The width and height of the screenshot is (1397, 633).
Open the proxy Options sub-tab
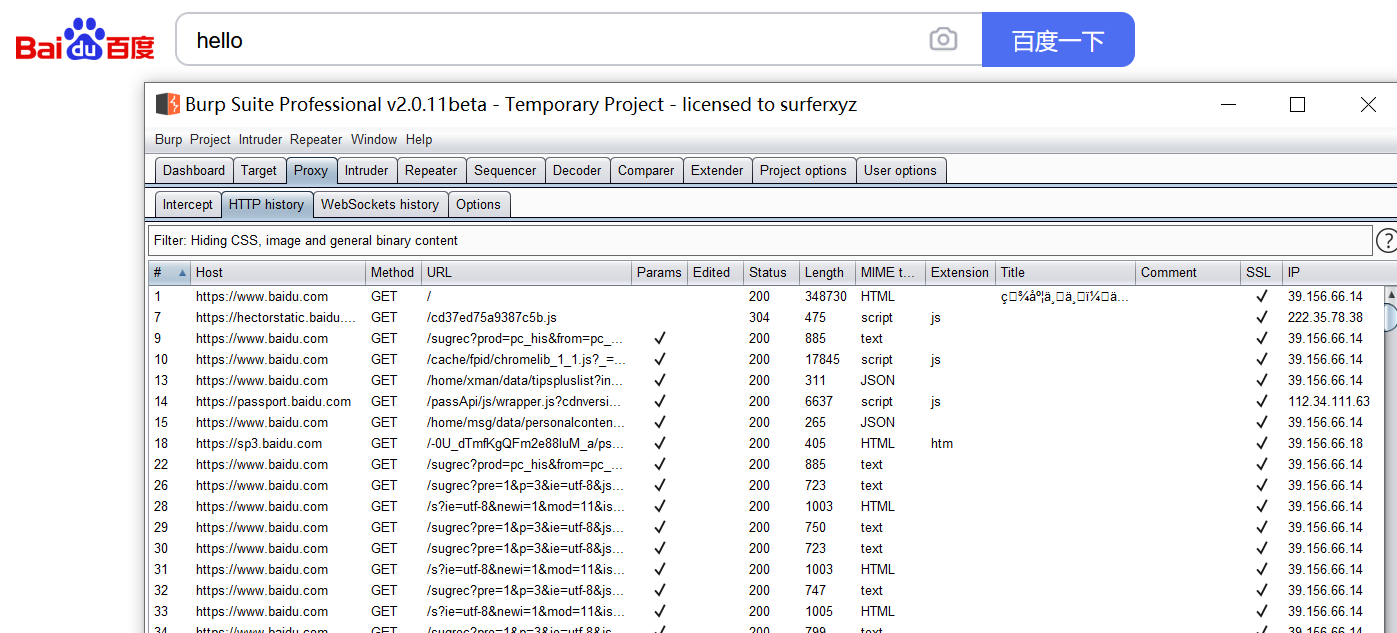pos(478,205)
